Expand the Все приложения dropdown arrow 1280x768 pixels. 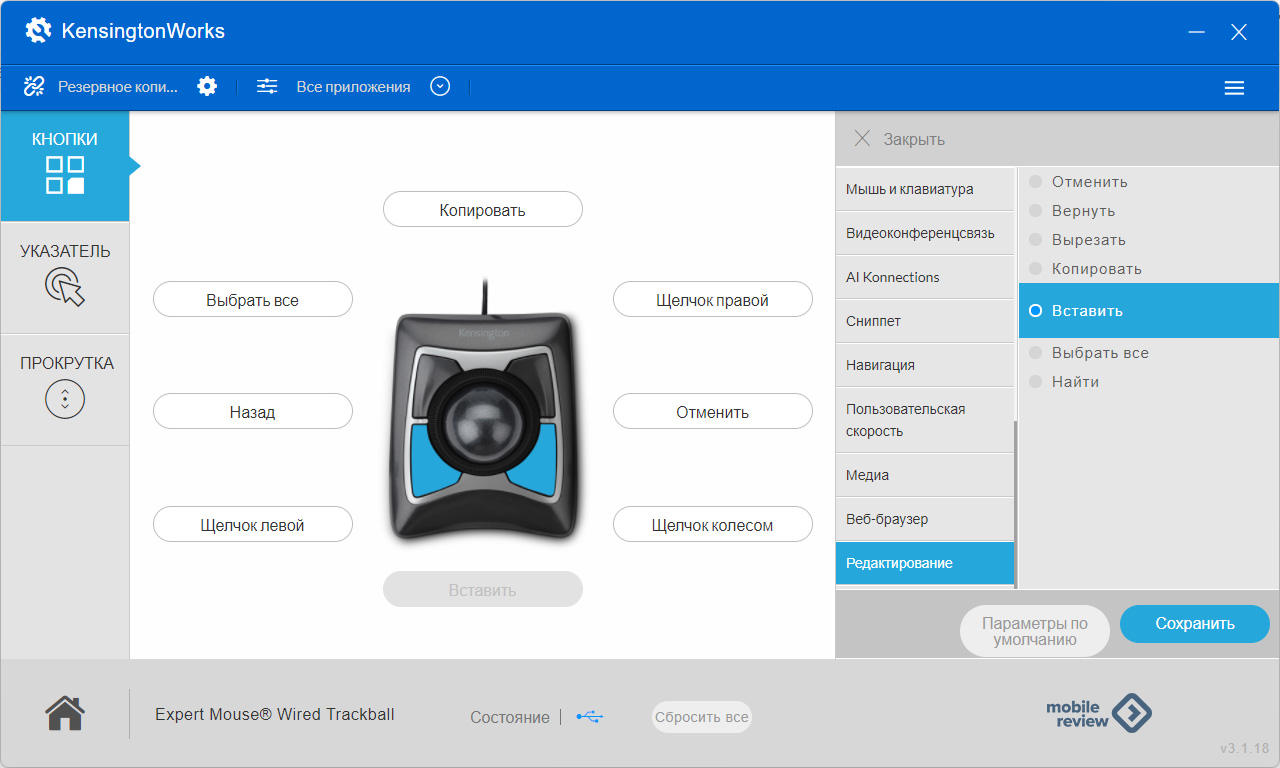pyautogui.click(x=440, y=86)
